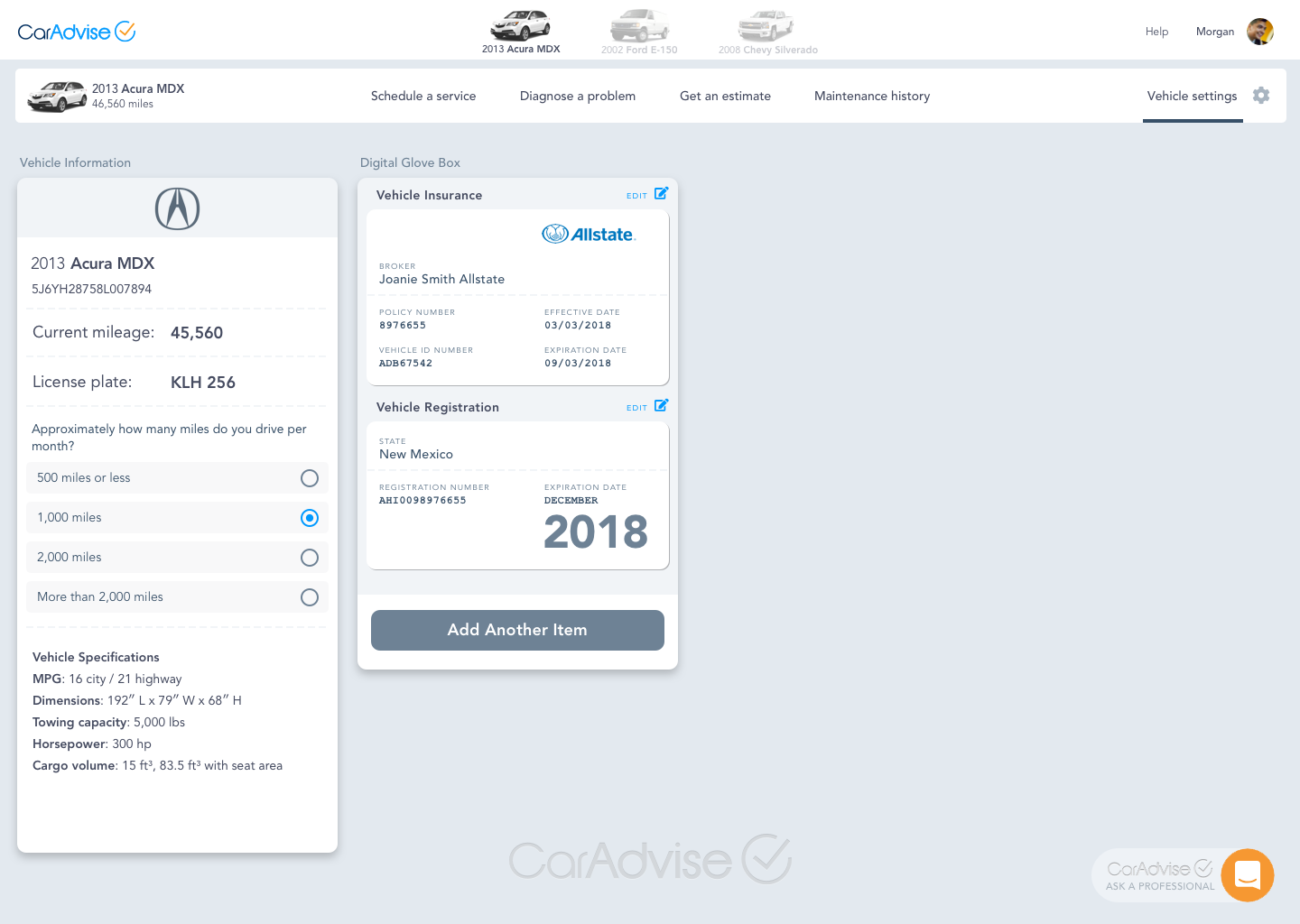Click the vehicle settings gear icon
The image size is (1300, 924).
1261,96
